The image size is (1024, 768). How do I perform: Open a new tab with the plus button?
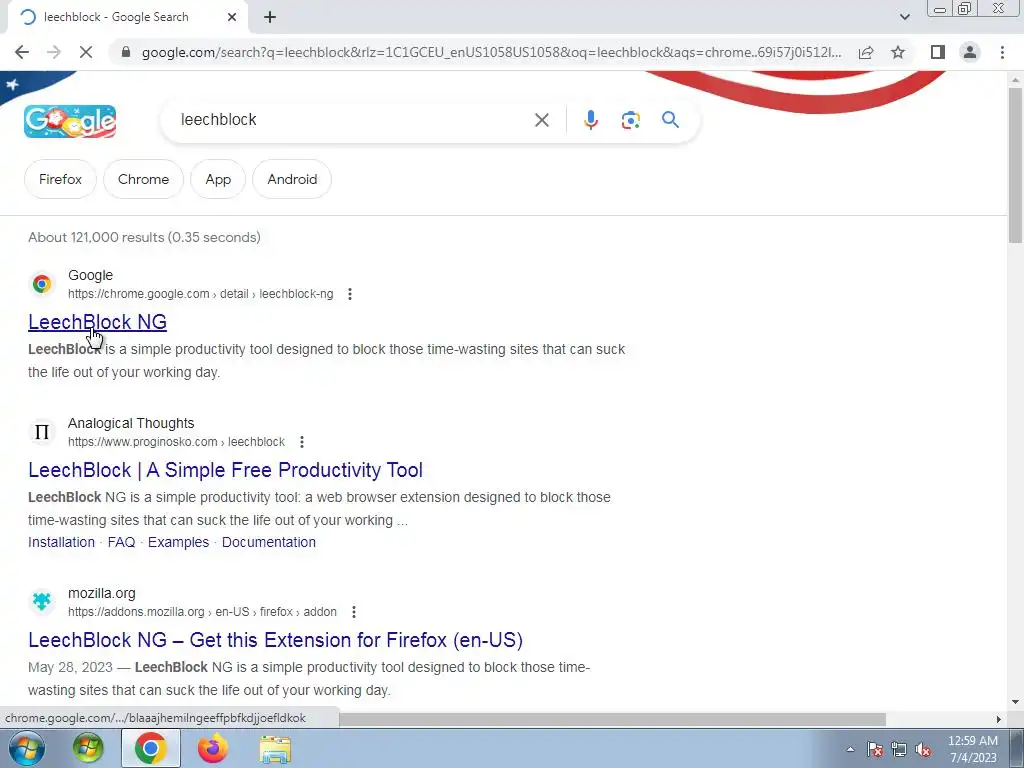[x=270, y=17]
